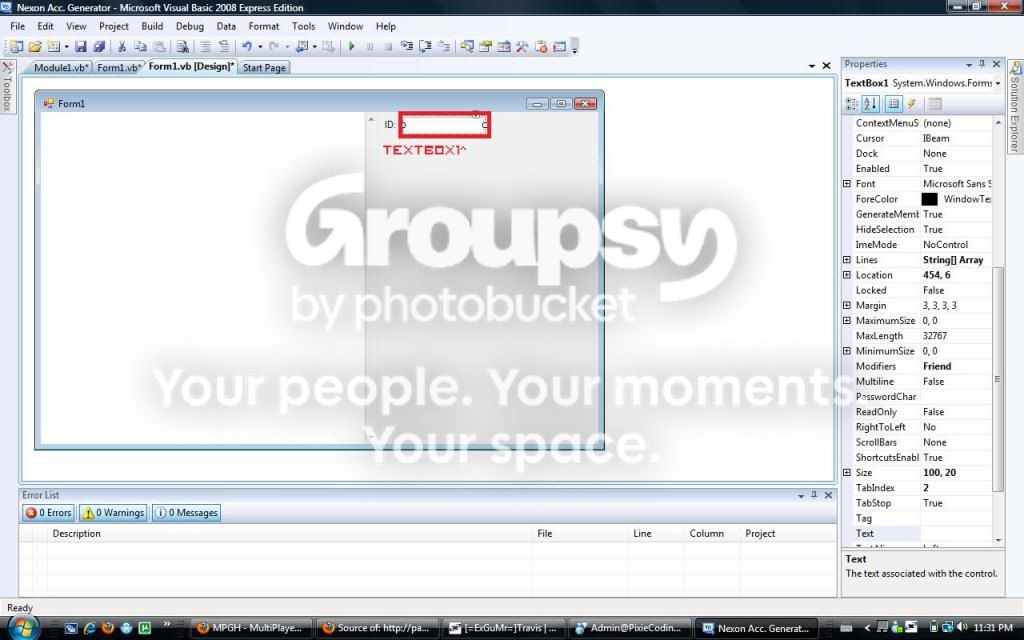Click the Step Over toolbar icon
The height and width of the screenshot is (640, 1024).
pos(425,46)
